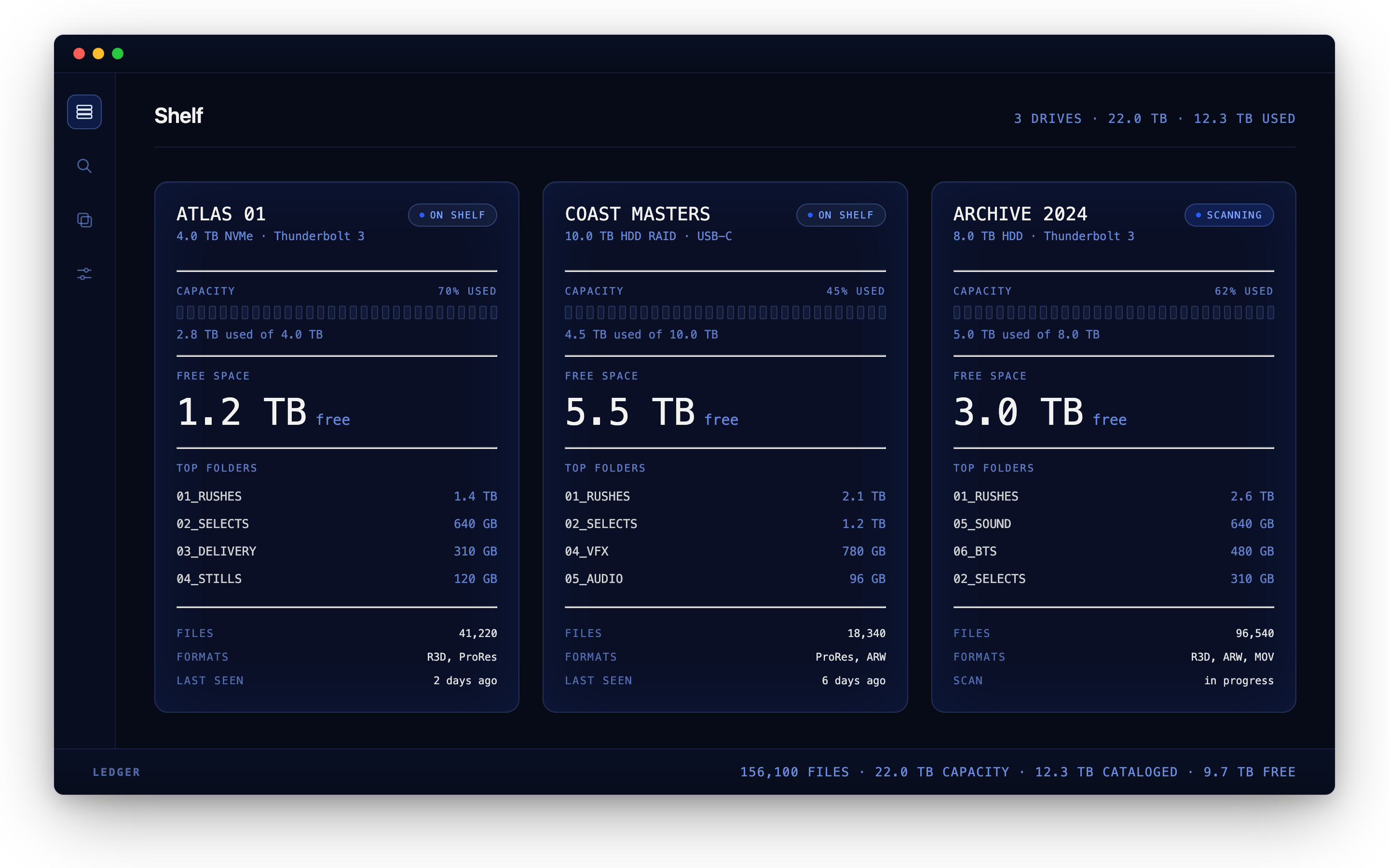This screenshot has height=868, width=1389.
Task: Select the COAST MASTERS drive title
Action: point(637,214)
